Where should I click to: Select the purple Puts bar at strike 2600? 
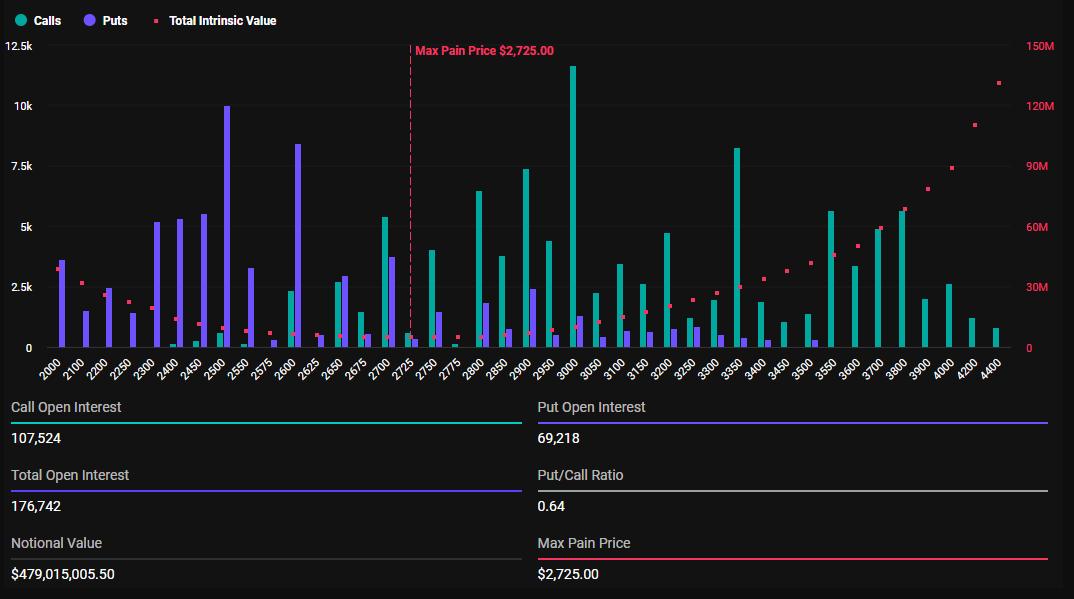coord(298,246)
